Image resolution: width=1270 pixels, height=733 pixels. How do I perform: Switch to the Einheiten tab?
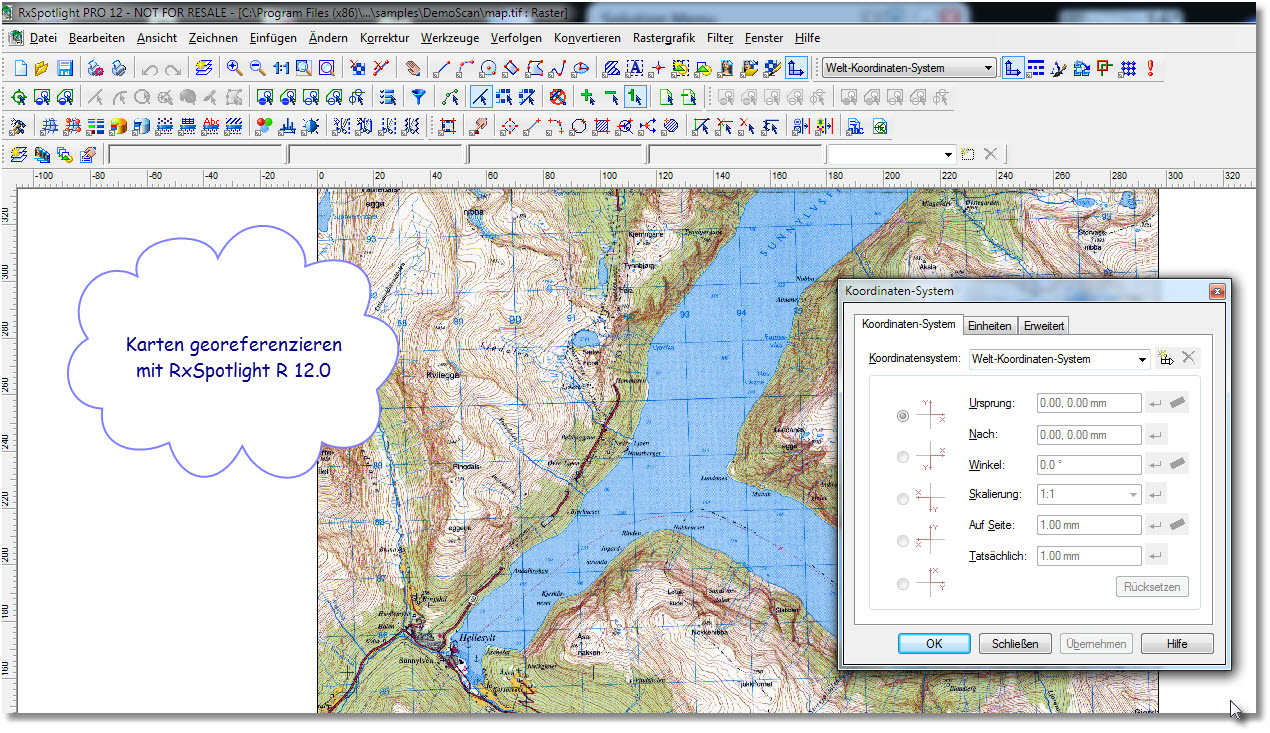tap(989, 326)
